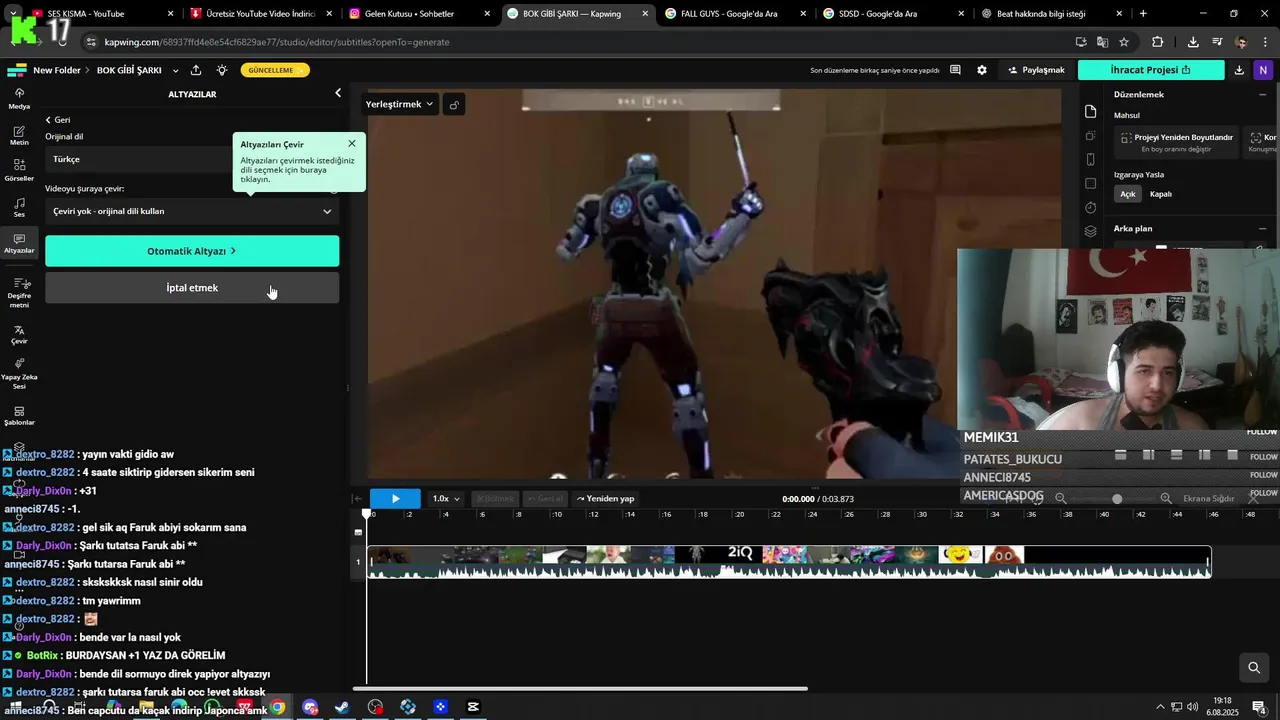
Task: Play the timeline video
Action: coord(395,499)
